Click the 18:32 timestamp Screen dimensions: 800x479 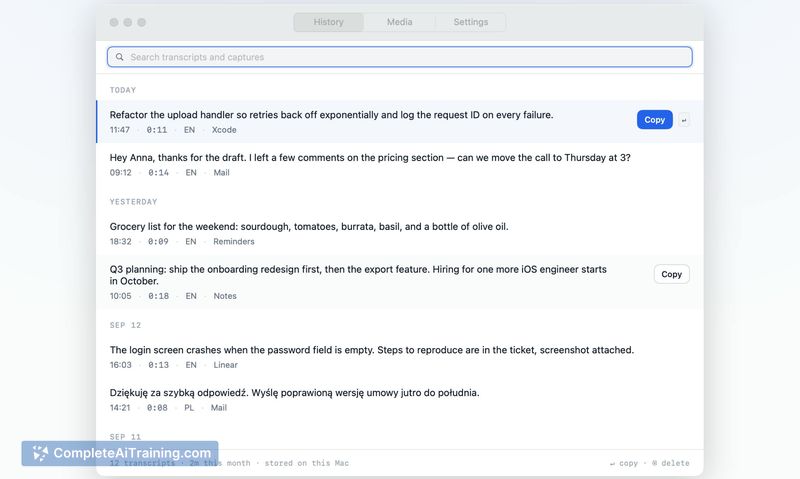coord(120,241)
